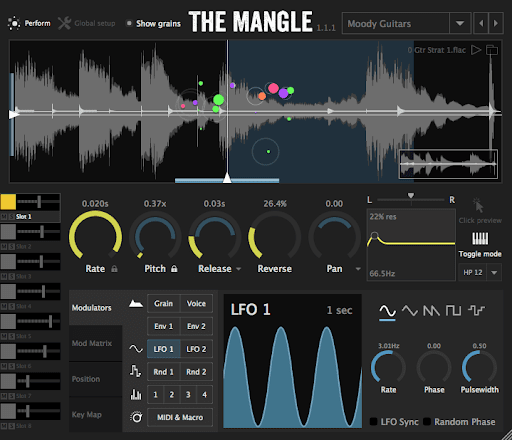Expand the Release parameter dropdown arrow

tap(239, 269)
